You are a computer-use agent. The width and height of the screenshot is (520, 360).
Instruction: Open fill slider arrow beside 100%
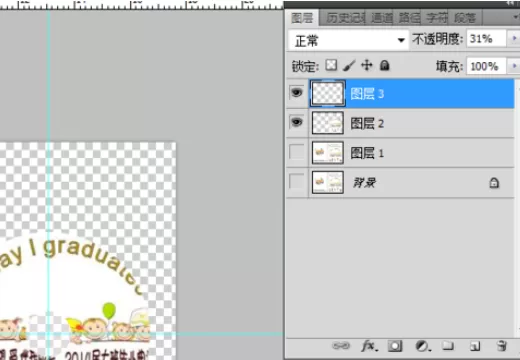pyautogui.click(x=514, y=66)
